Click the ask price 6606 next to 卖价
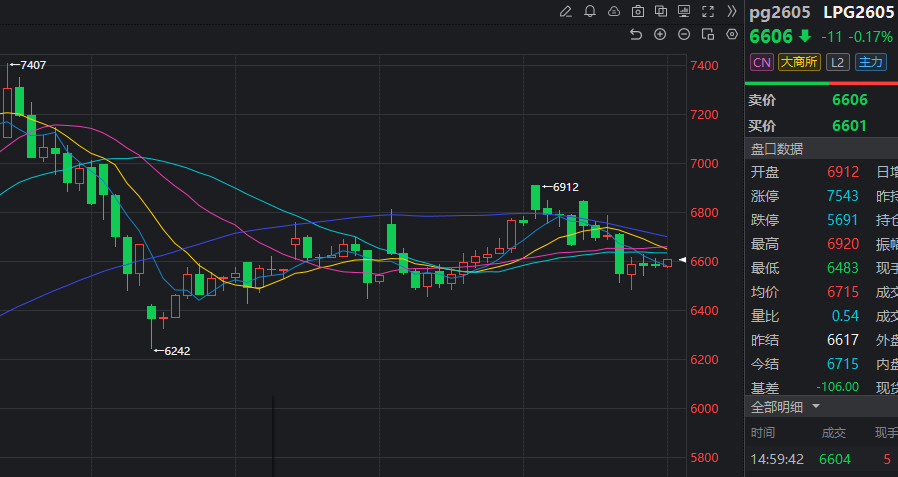This screenshot has height=477, width=898. (850, 100)
